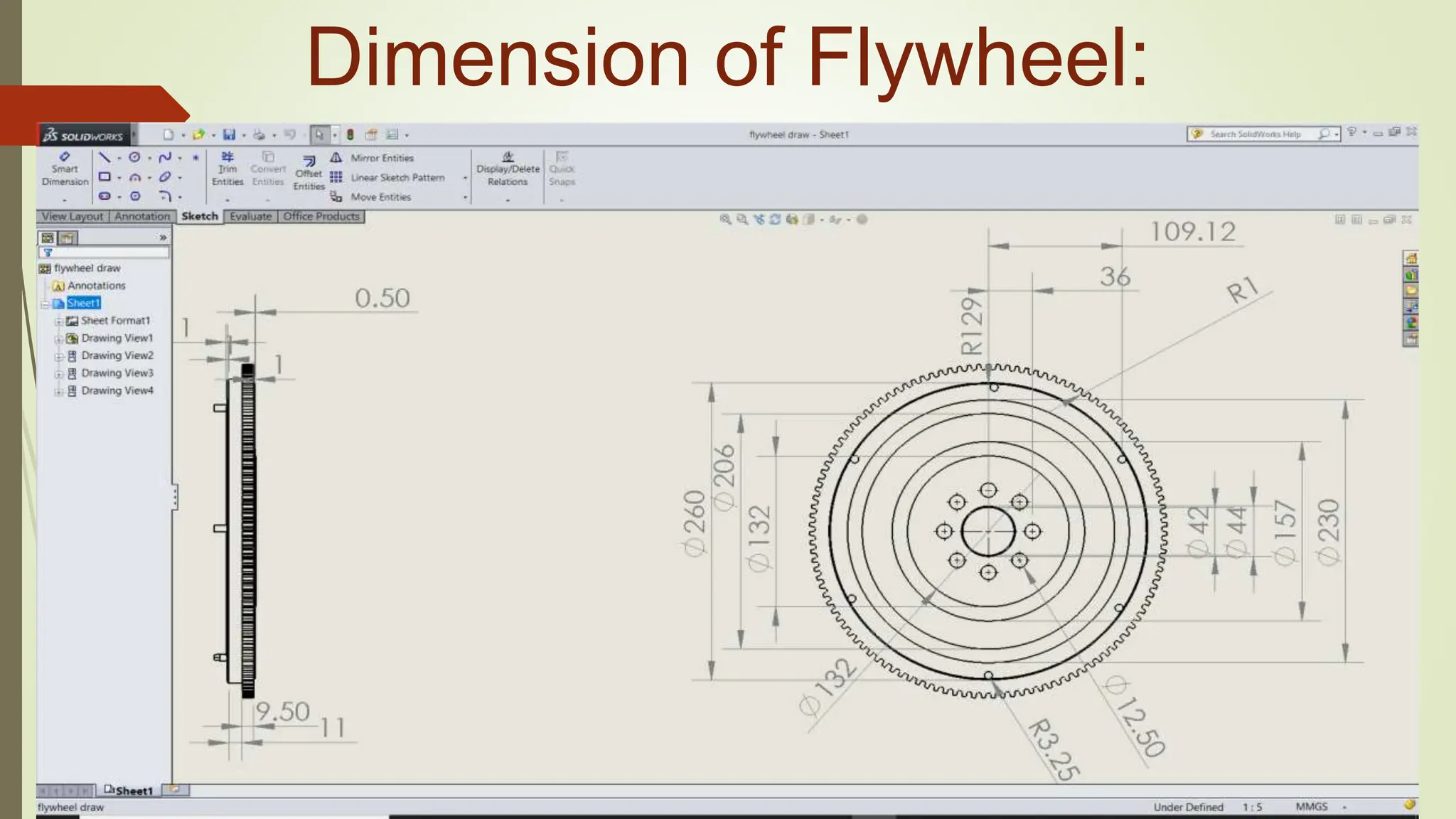Choose the Ellipse sketch tool
This screenshot has width=1456, height=819.
click(165, 176)
